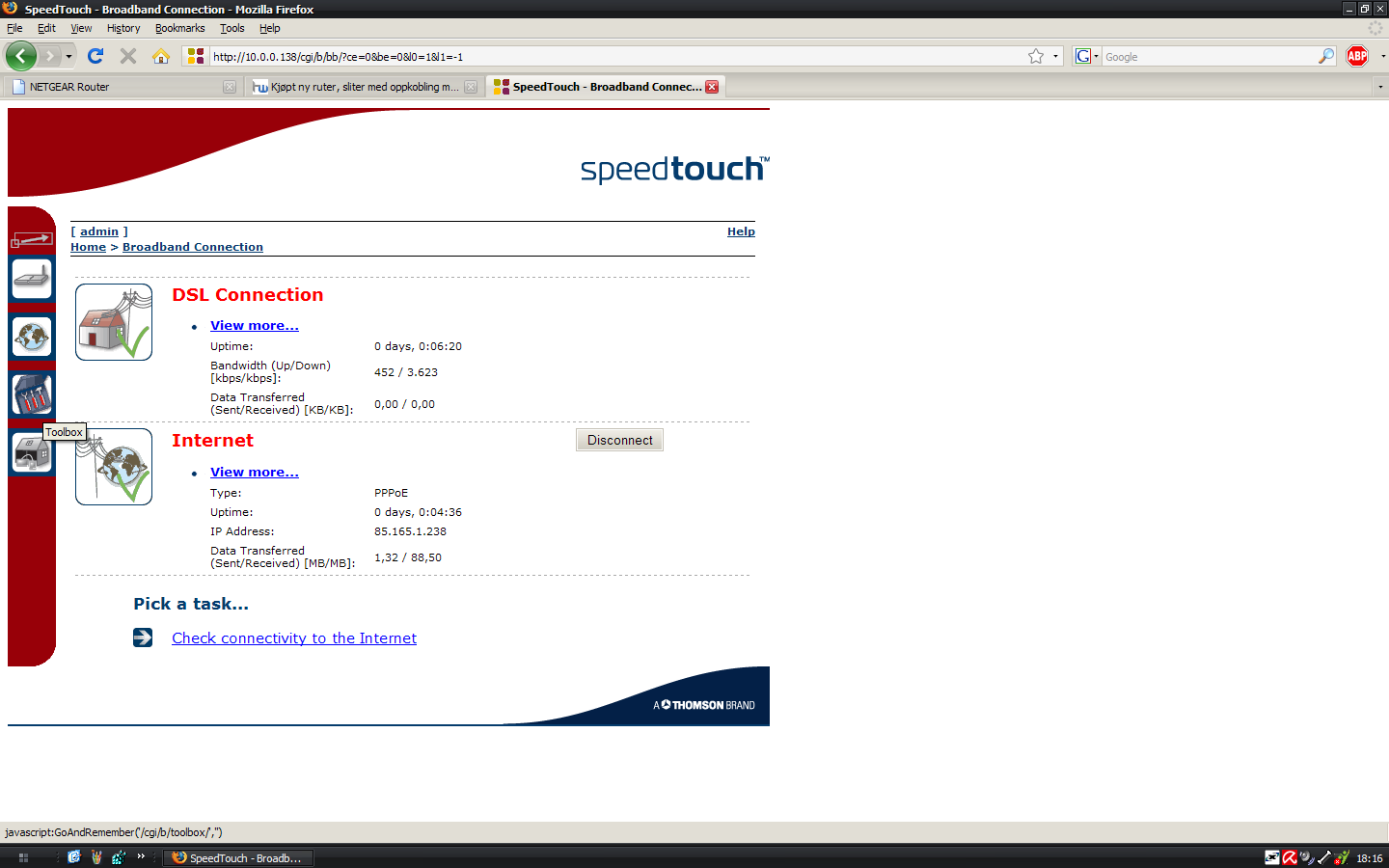Image resolution: width=1389 pixels, height=868 pixels.
Task: Reload the current page
Action: pos(95,56)
